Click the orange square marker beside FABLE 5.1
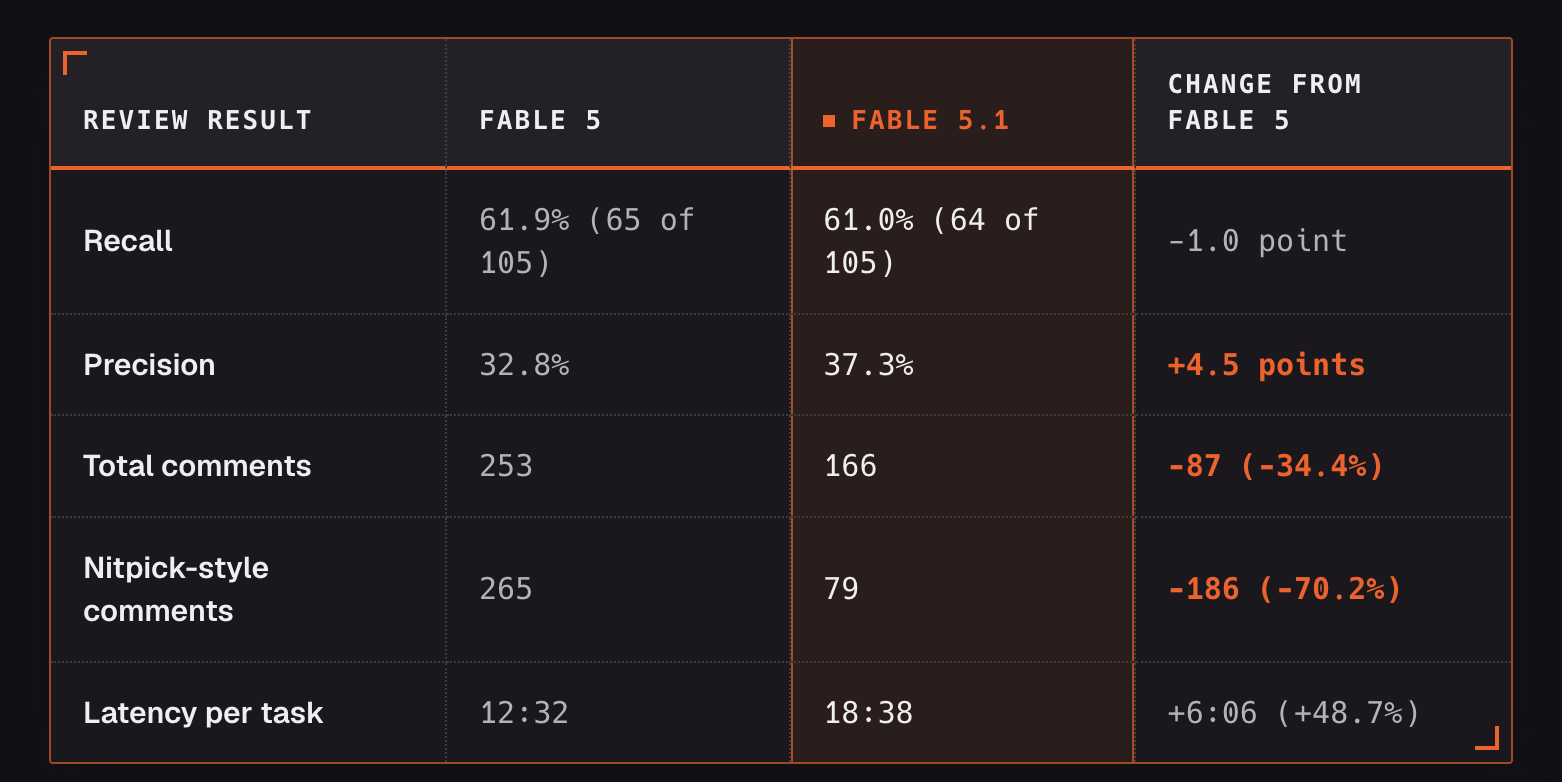 point(829,121)
